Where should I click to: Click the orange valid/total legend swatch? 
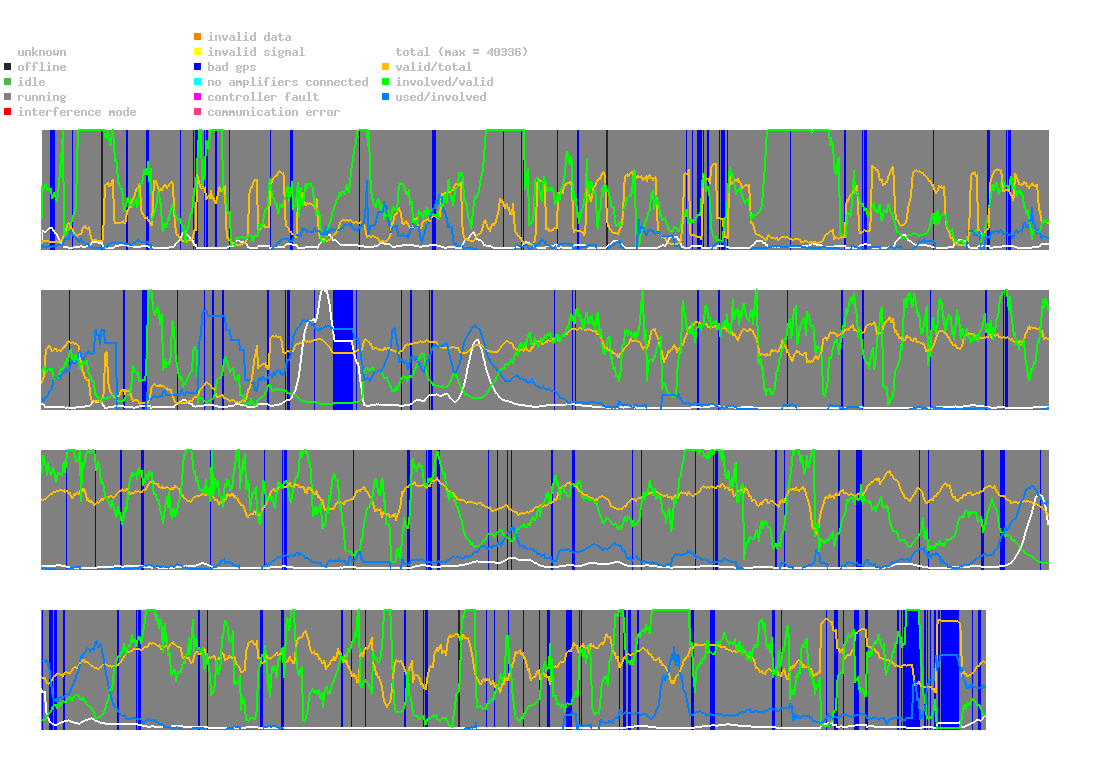click(385, 67)
